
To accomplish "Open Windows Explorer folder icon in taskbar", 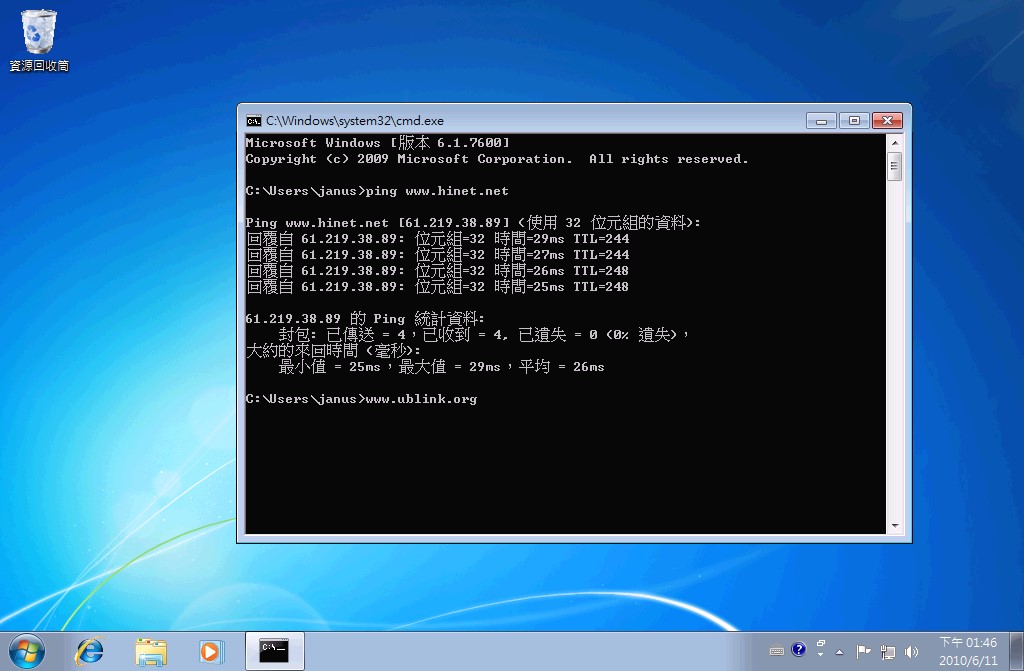I will point(151,651).
